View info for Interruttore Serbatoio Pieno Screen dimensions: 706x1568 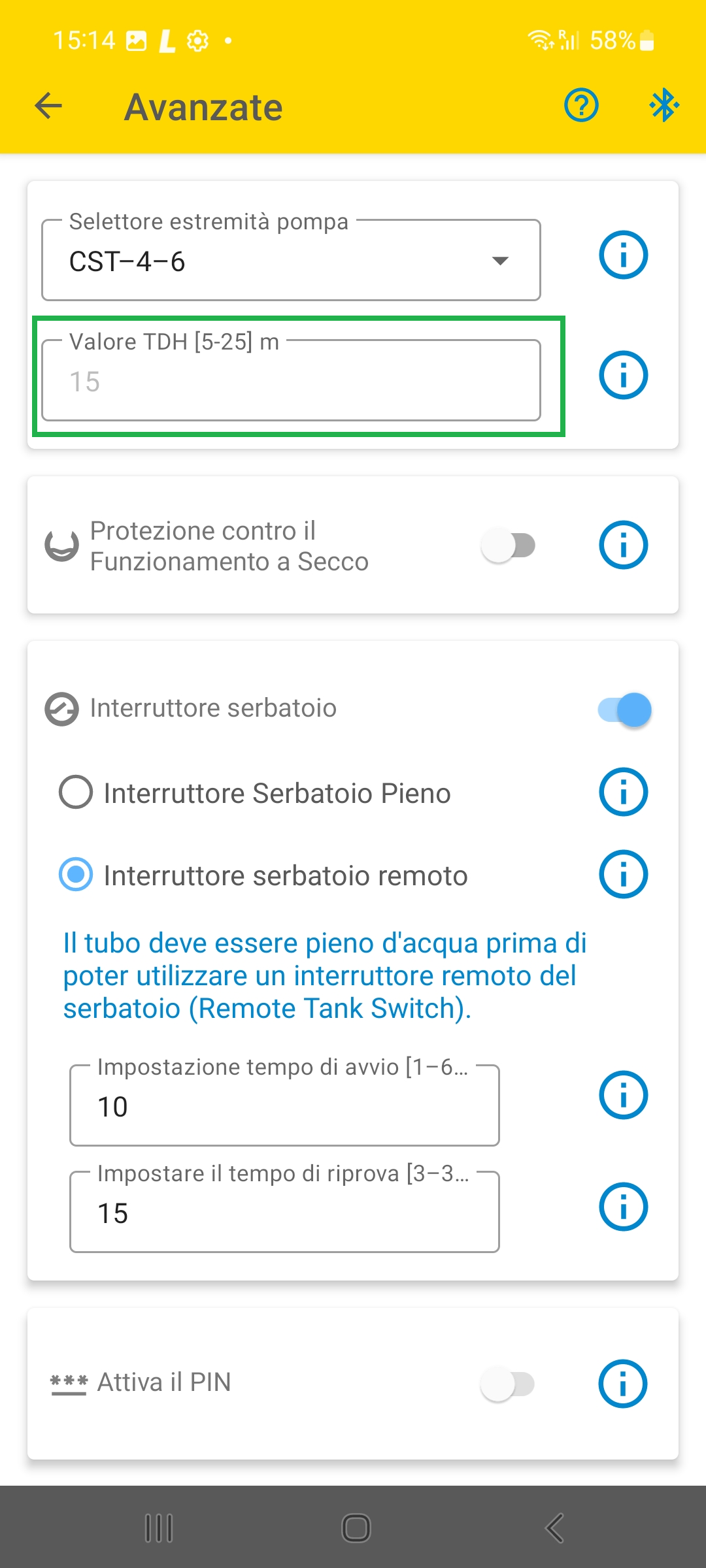click(623, 792)
